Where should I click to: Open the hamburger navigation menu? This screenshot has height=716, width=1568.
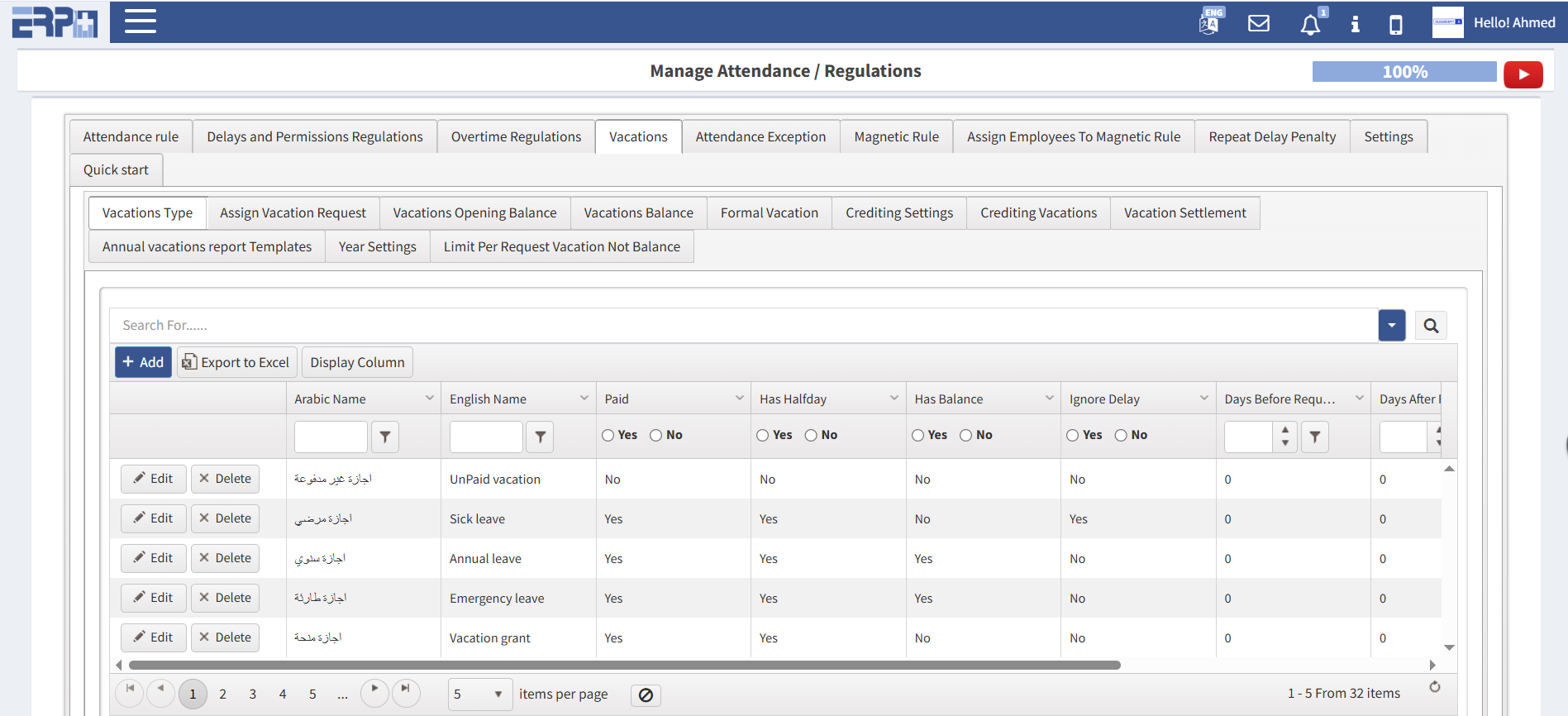[x=140, y=21]
